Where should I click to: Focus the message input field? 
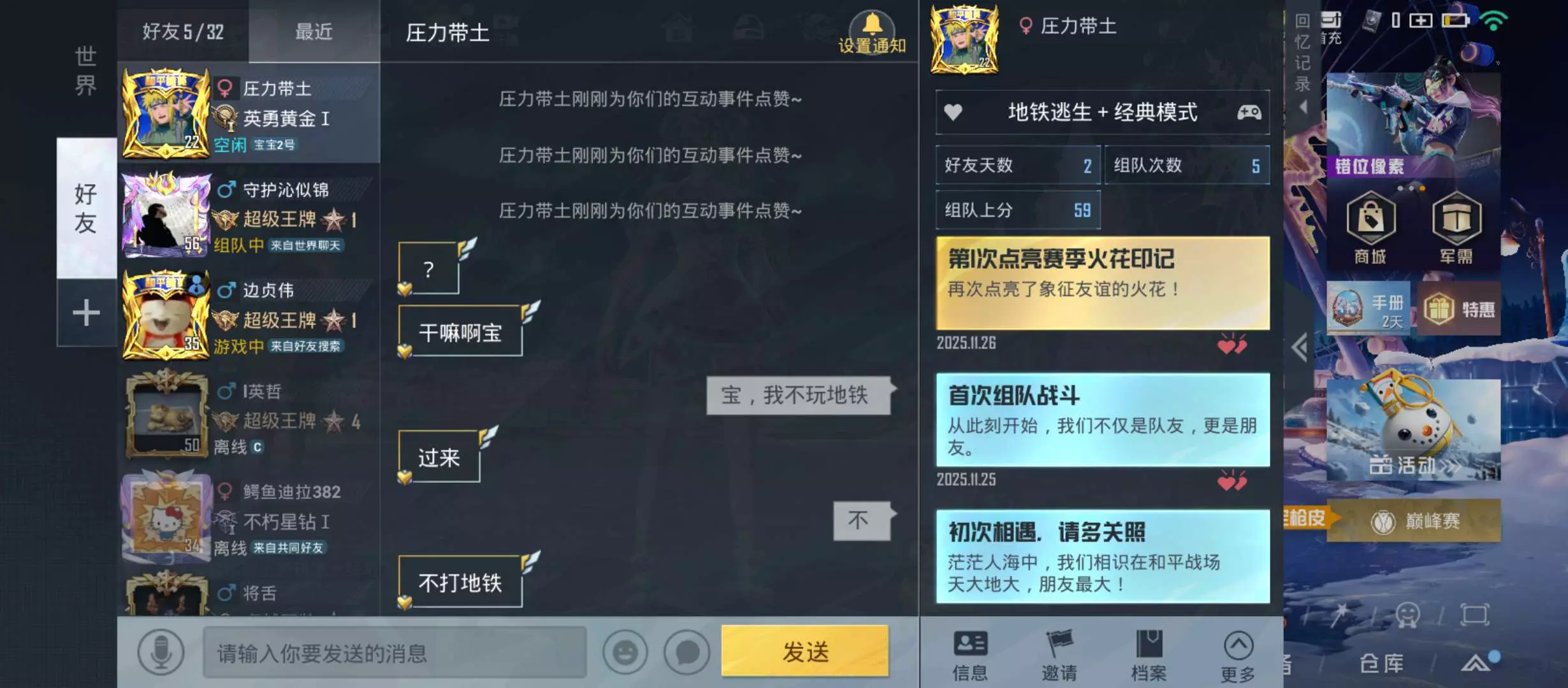(x=395, y=652)
